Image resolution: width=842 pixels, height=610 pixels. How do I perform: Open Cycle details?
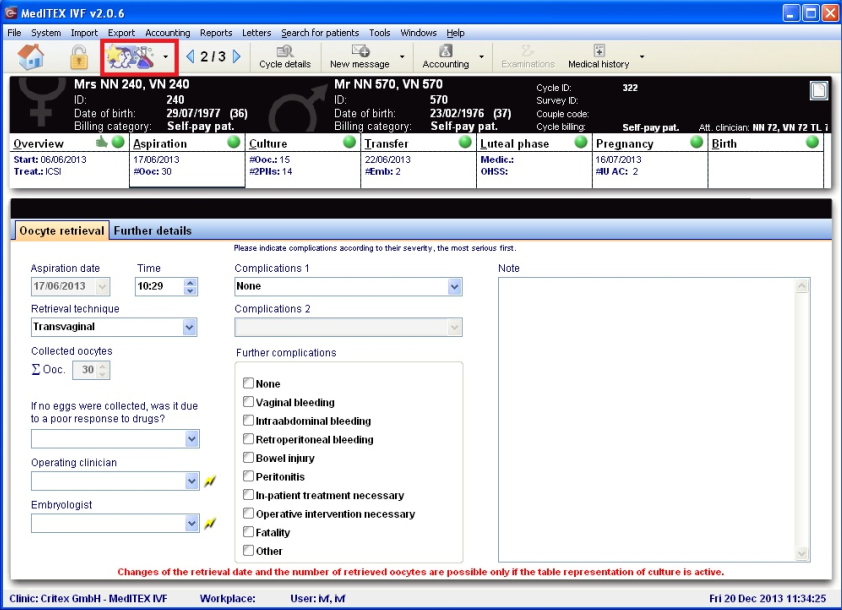[285, 57]
